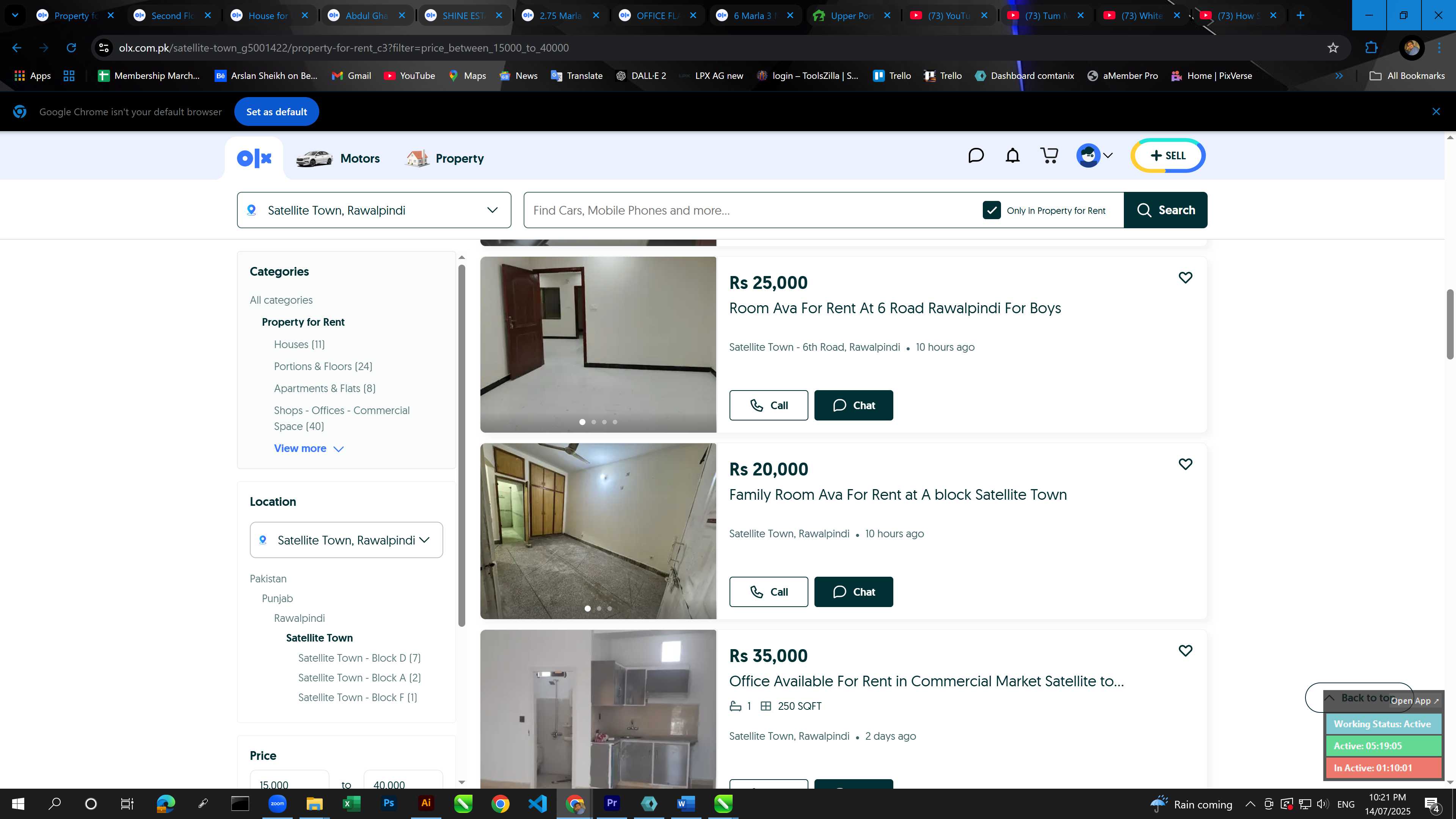Open view site information icon in address bar
The width and height of the screenshot is (1456, 819).
[x=104, y=48]
